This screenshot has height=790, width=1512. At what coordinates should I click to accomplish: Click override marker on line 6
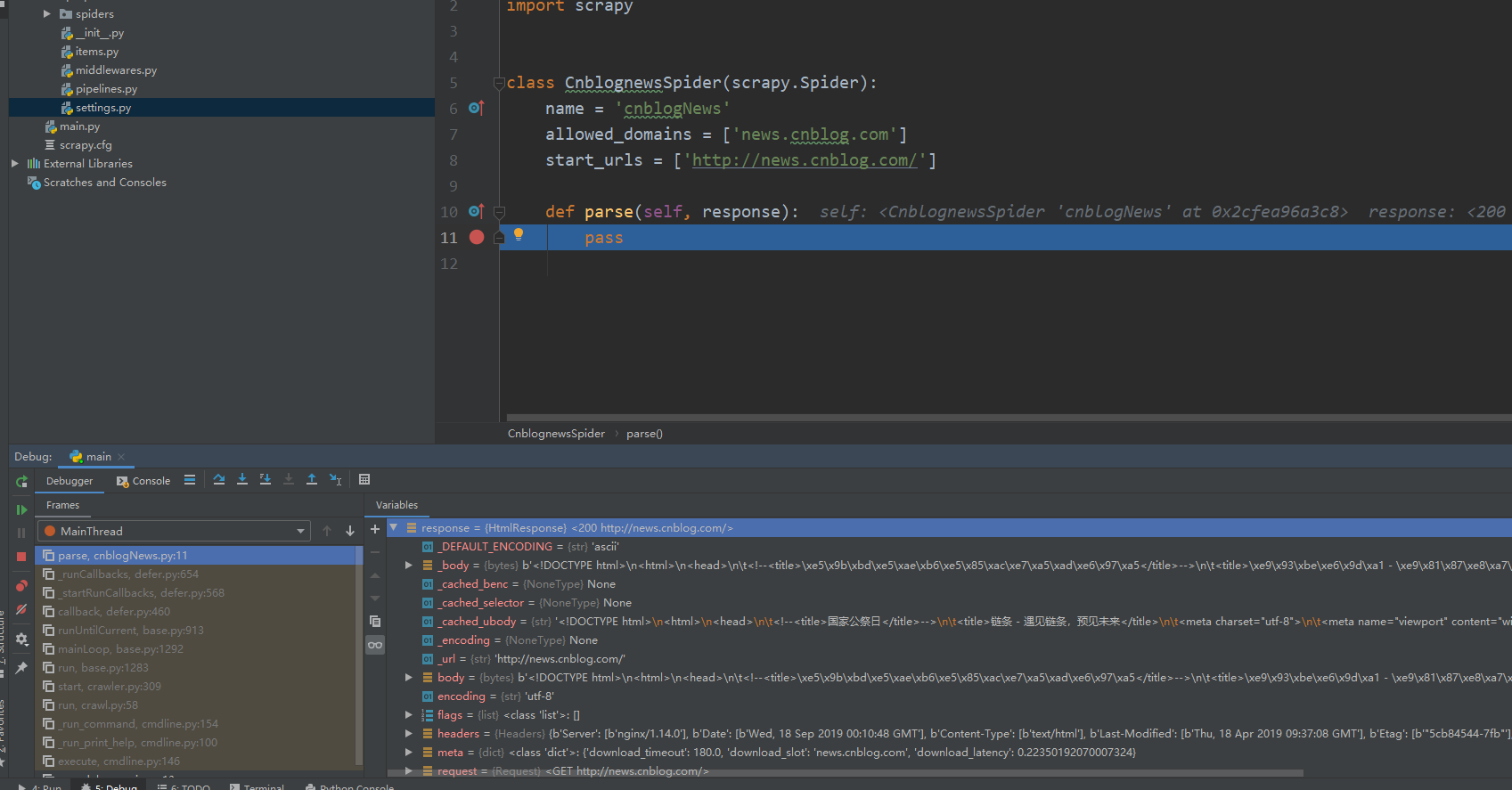pos(477,108)
